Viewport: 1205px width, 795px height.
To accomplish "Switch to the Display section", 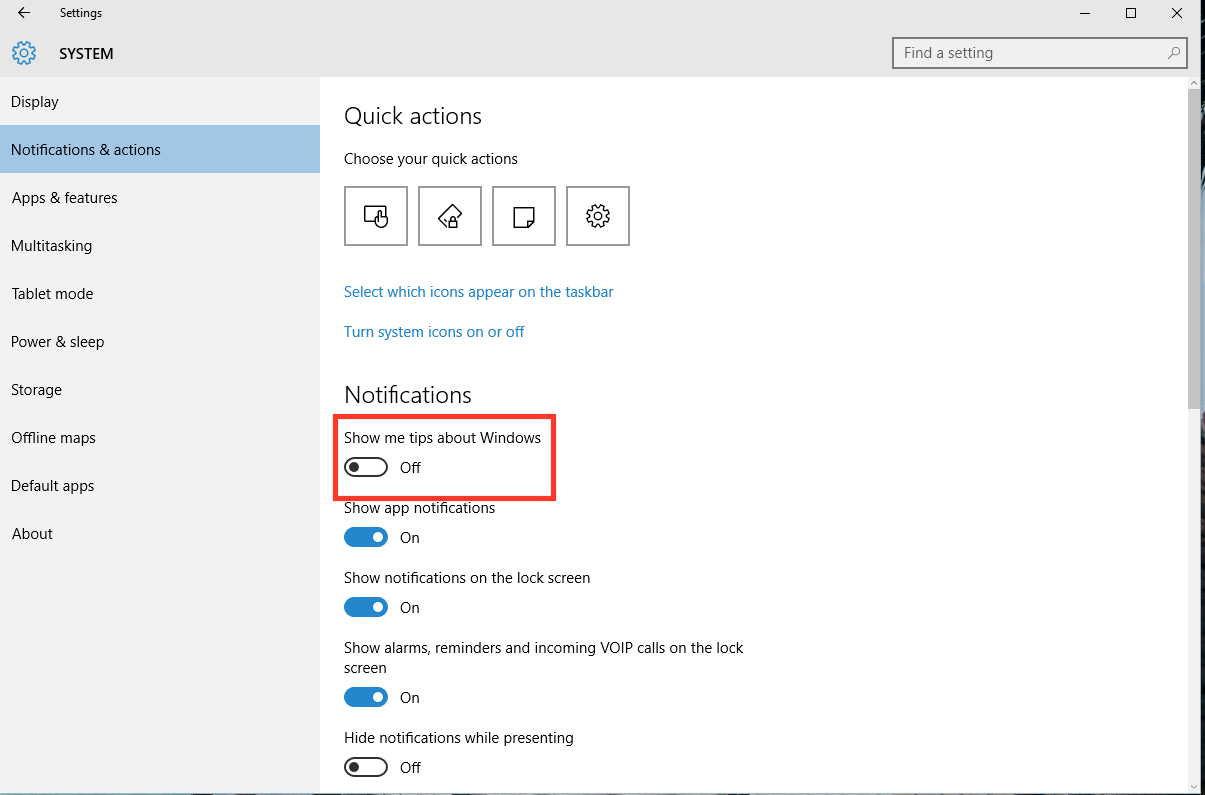I will coord(34,101).
